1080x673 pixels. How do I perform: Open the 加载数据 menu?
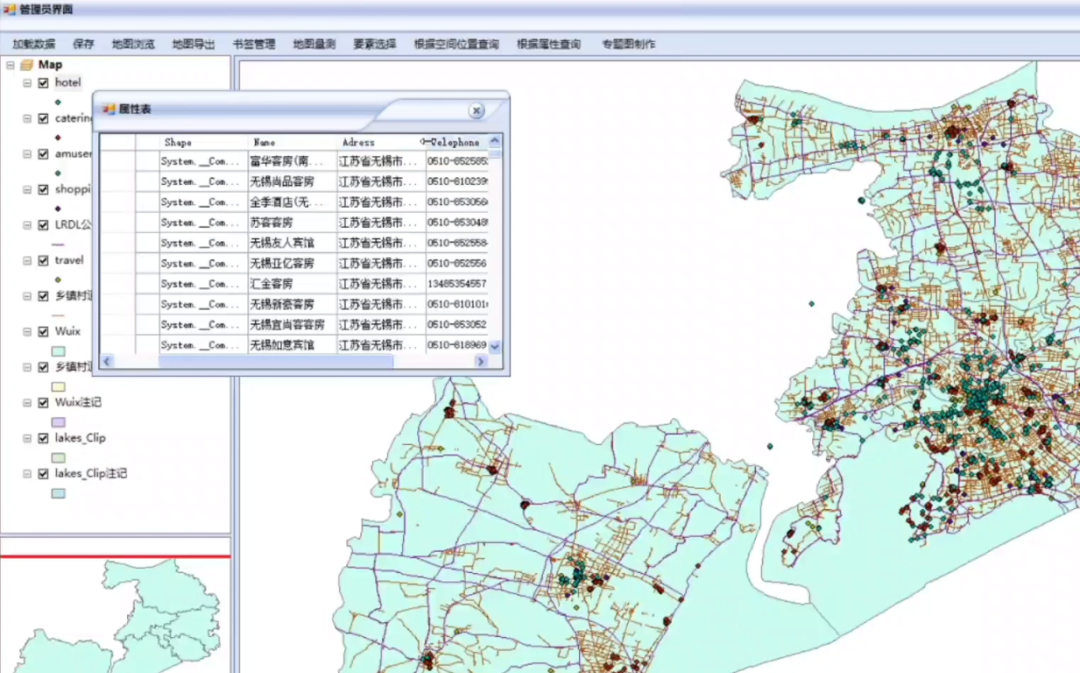pos(34,44)
